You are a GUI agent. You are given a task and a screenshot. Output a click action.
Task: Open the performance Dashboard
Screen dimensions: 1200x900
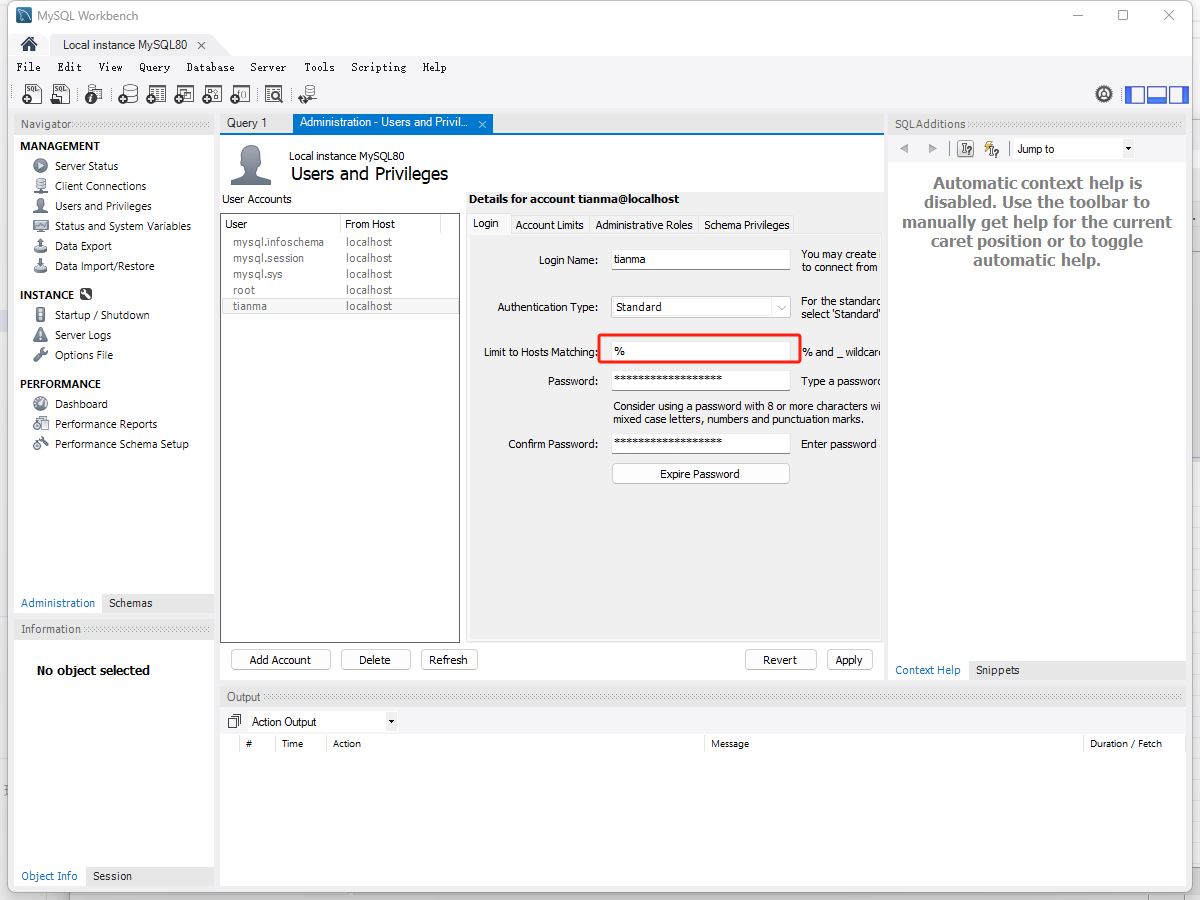81,404
